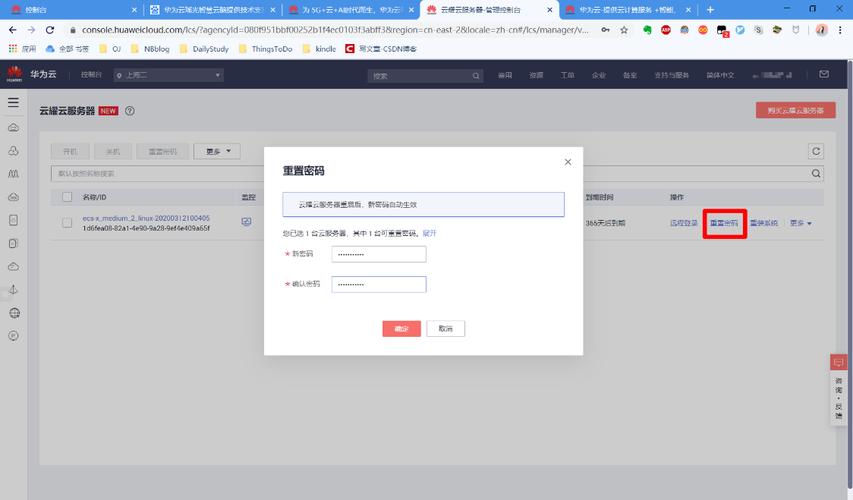Open the kindle bookmark folder
The width and height of the screenshot is (853, 500).
click(x=319, y=49)
